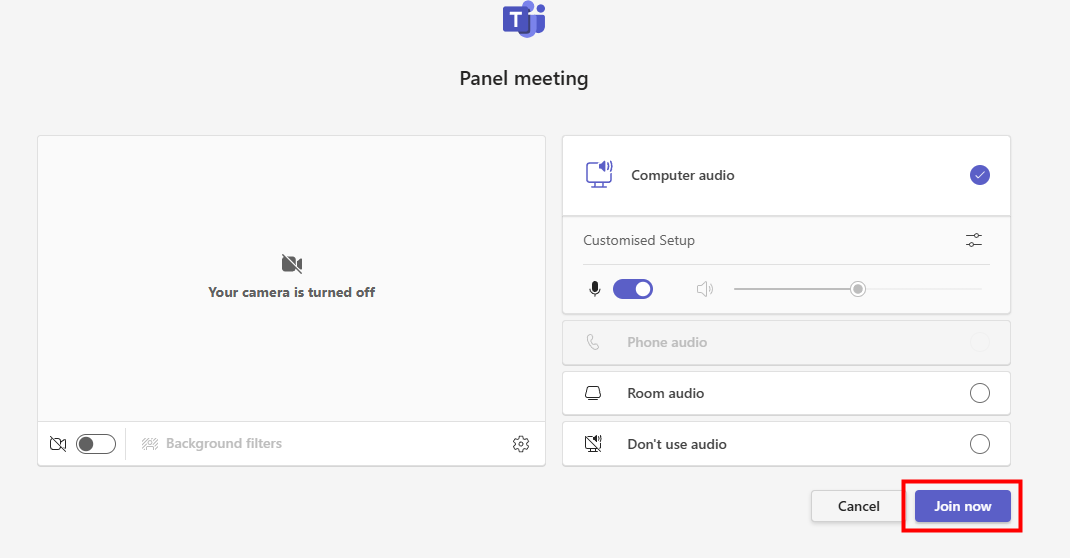Click the Computer audio monitor icon
This screenshot has width=1070, height=558.
tap(599, 175)
